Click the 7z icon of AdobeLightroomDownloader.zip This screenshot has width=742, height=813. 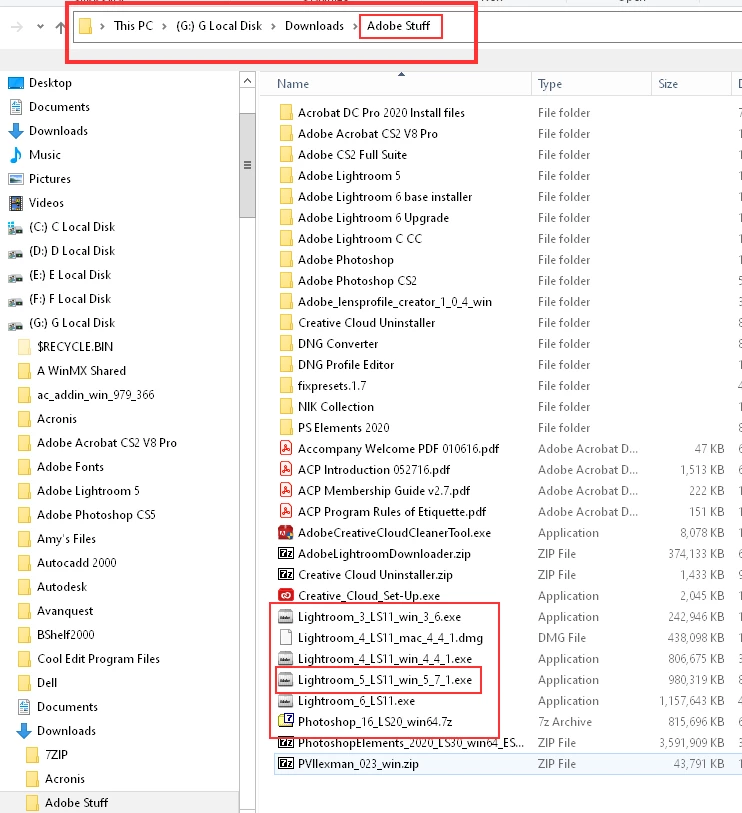(x=286, y=554)
